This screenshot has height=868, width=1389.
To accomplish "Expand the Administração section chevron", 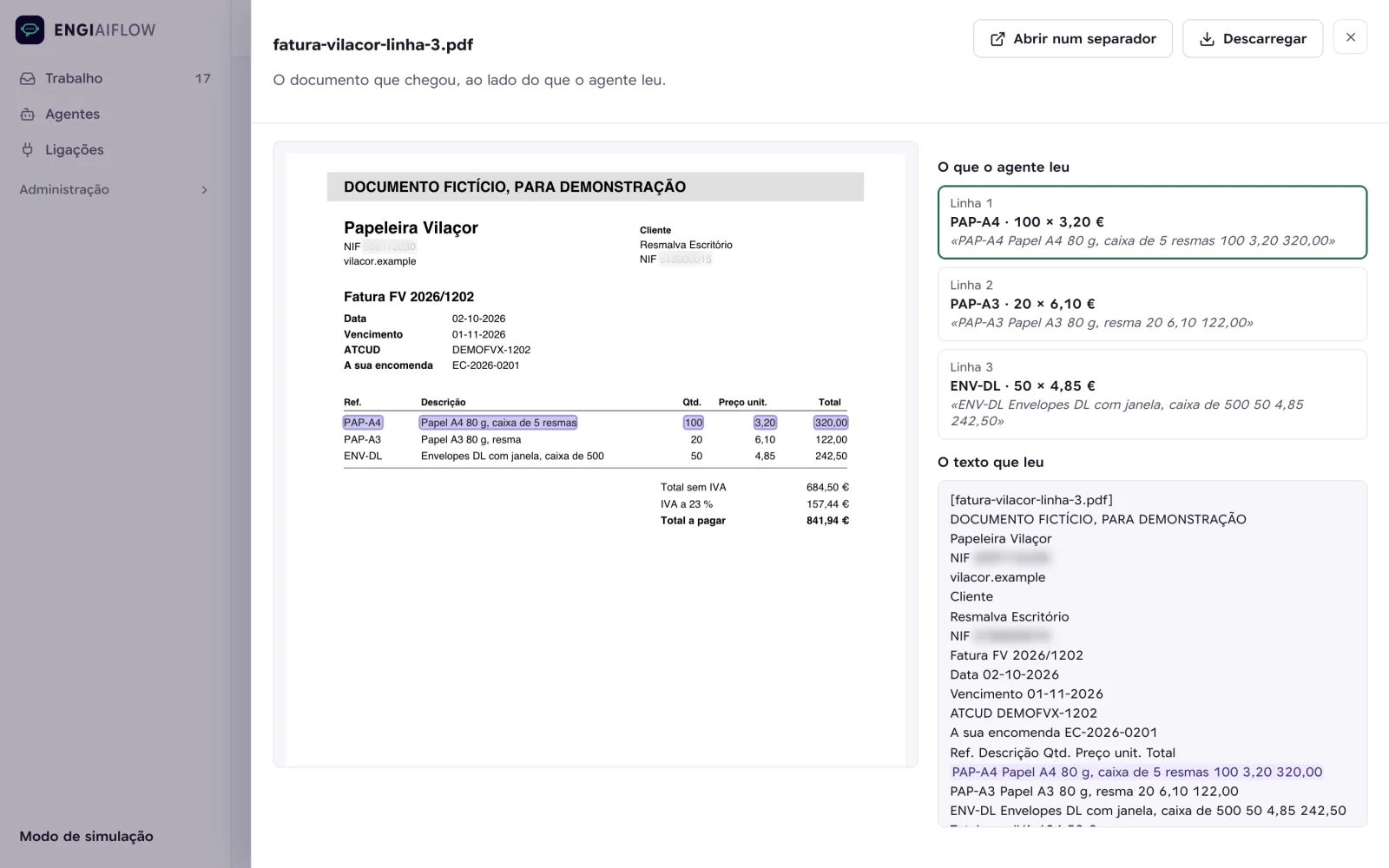I will (x=205, y=190).
